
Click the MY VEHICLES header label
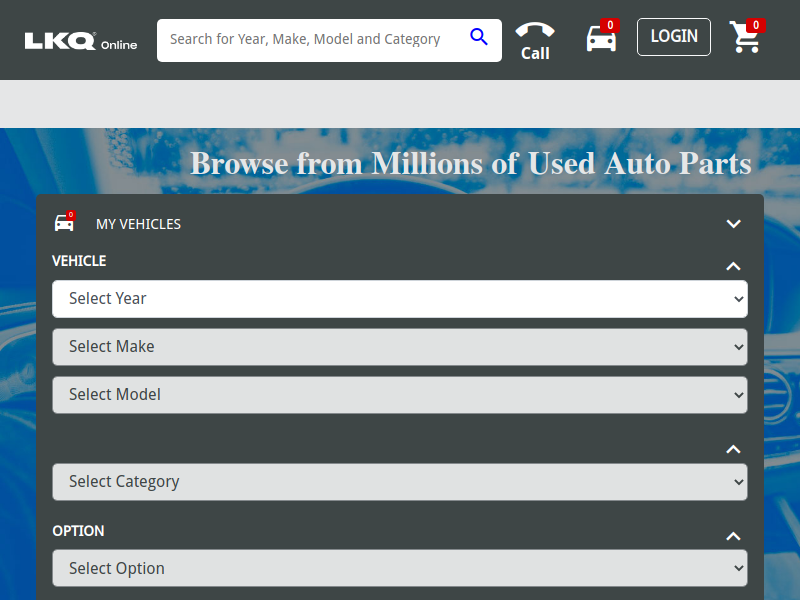(x=138, y=224)
